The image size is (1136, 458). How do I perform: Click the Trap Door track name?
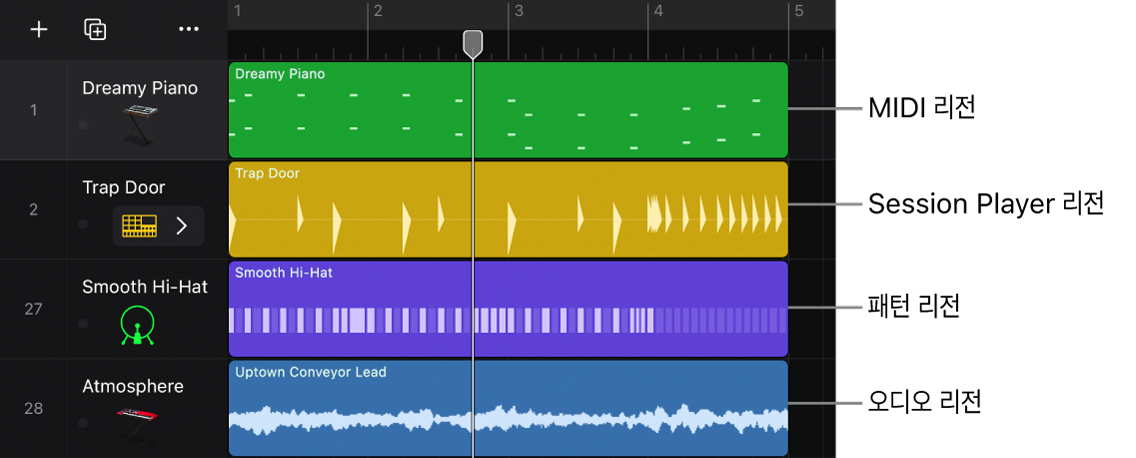tap(124, 188)
